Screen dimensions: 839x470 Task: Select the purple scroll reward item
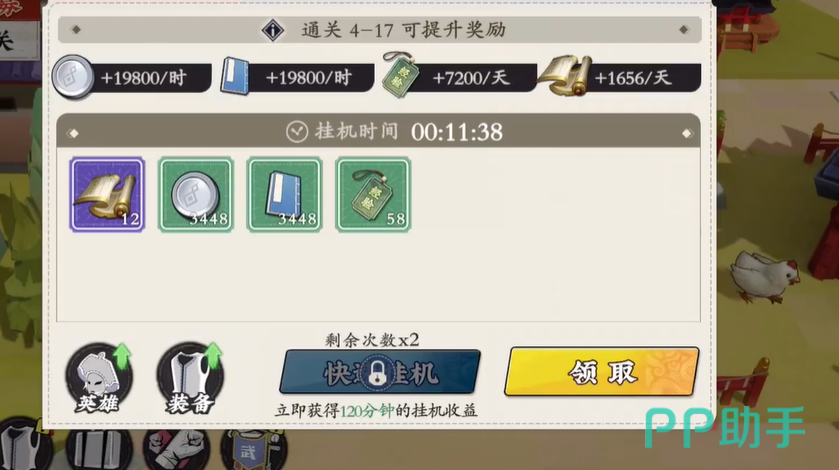[107, 194]
